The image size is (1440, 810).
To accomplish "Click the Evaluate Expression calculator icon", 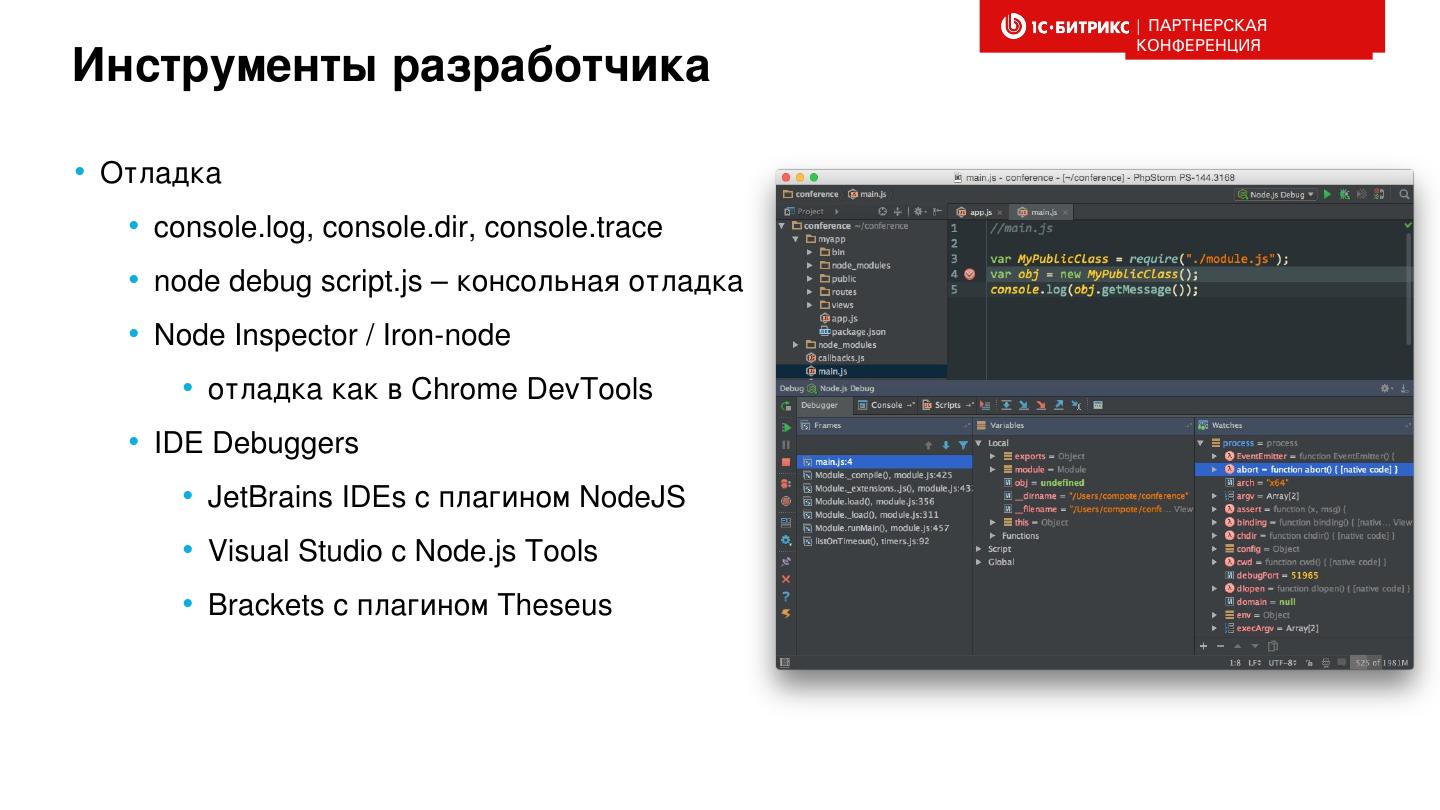I will tap(1097, 405).
